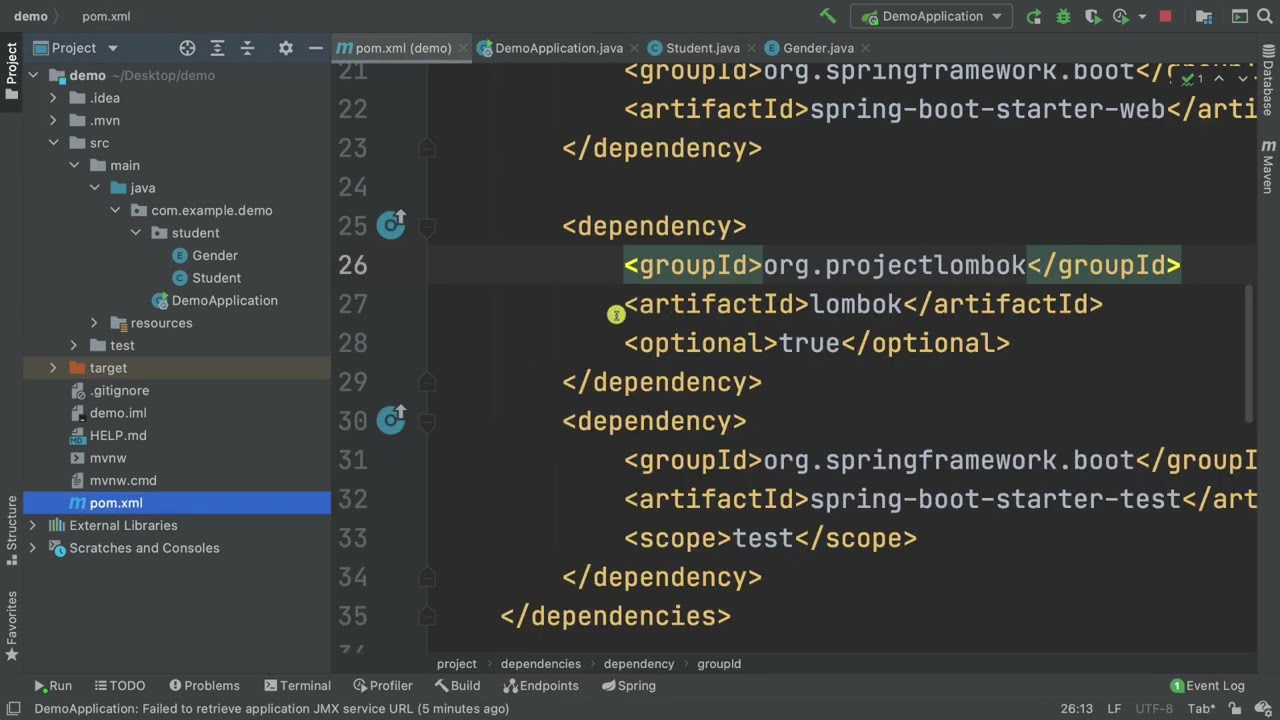
Task: Expand all nodes in the Project panel
Action: pyautogui.click(x=217, y=48)
